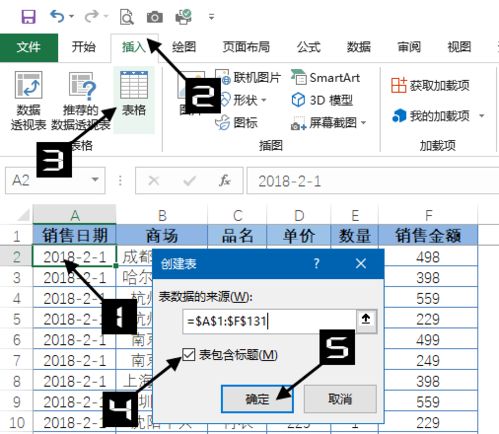499x434 pixels.
Task: Click the 表格 Table icon
Action: (x=134, y=100)
